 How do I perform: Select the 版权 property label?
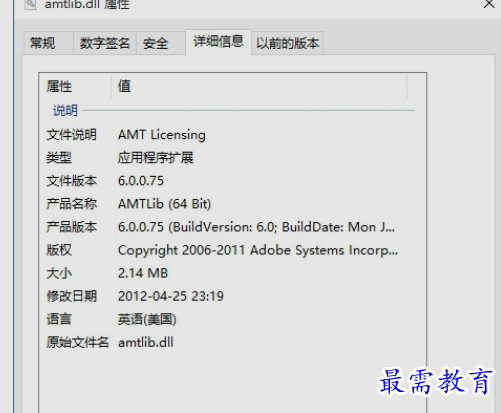(x=59, y=250)
